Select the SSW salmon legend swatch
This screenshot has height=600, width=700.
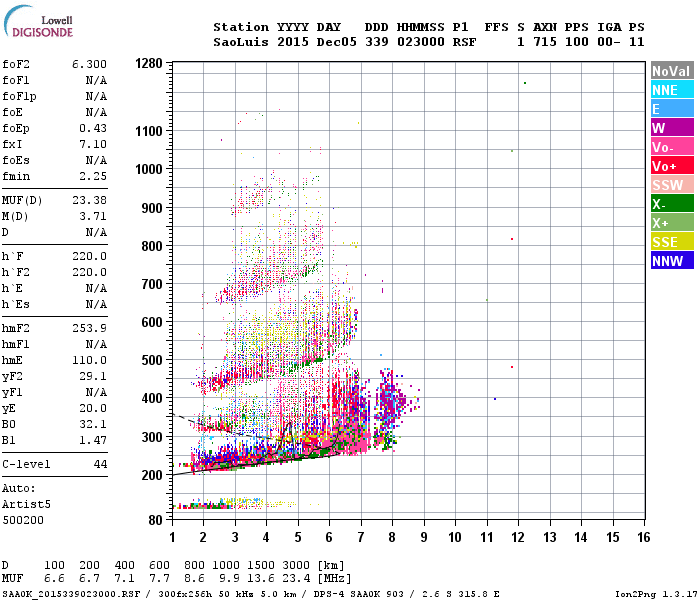coord(672,185)
